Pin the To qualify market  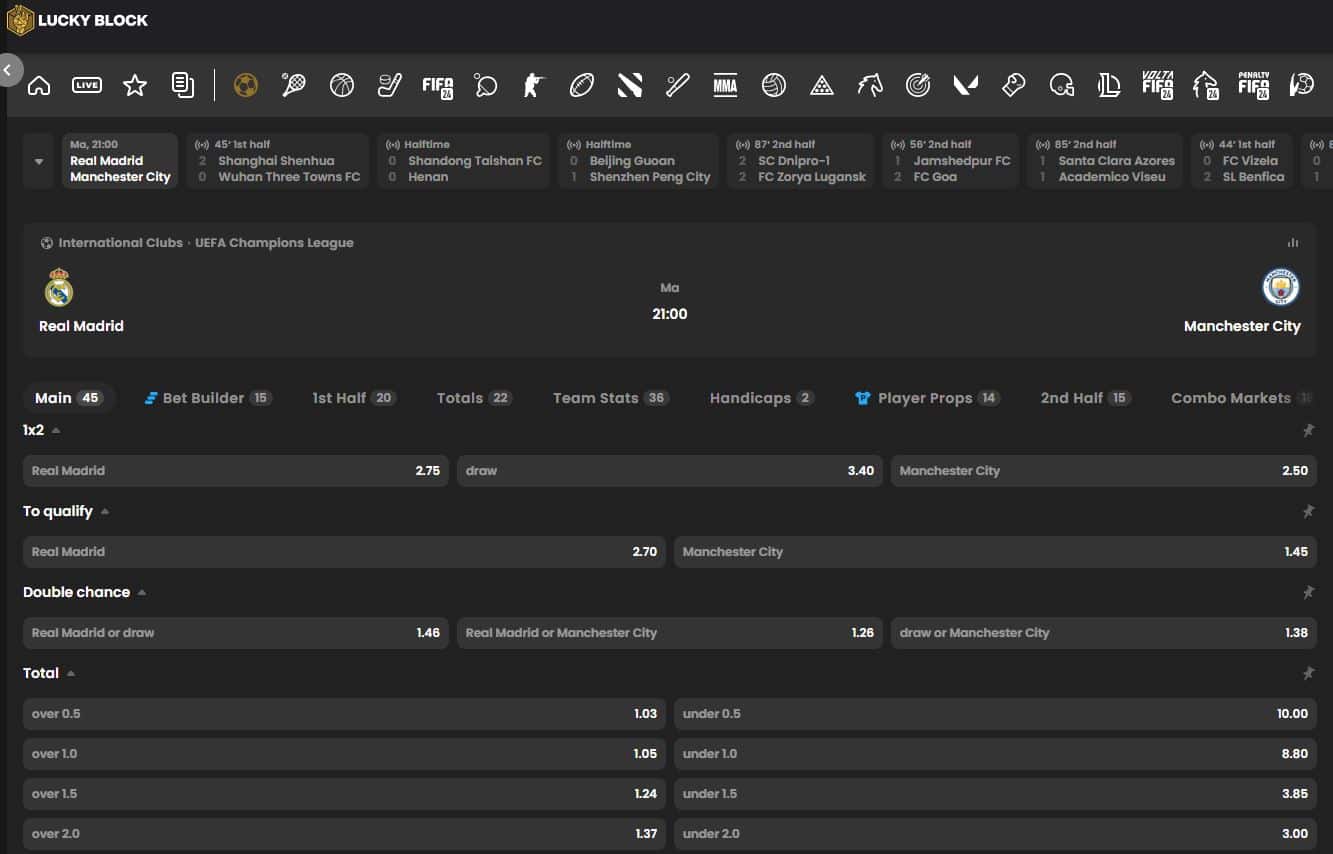pyautogui.click(x=1308, y=511)
